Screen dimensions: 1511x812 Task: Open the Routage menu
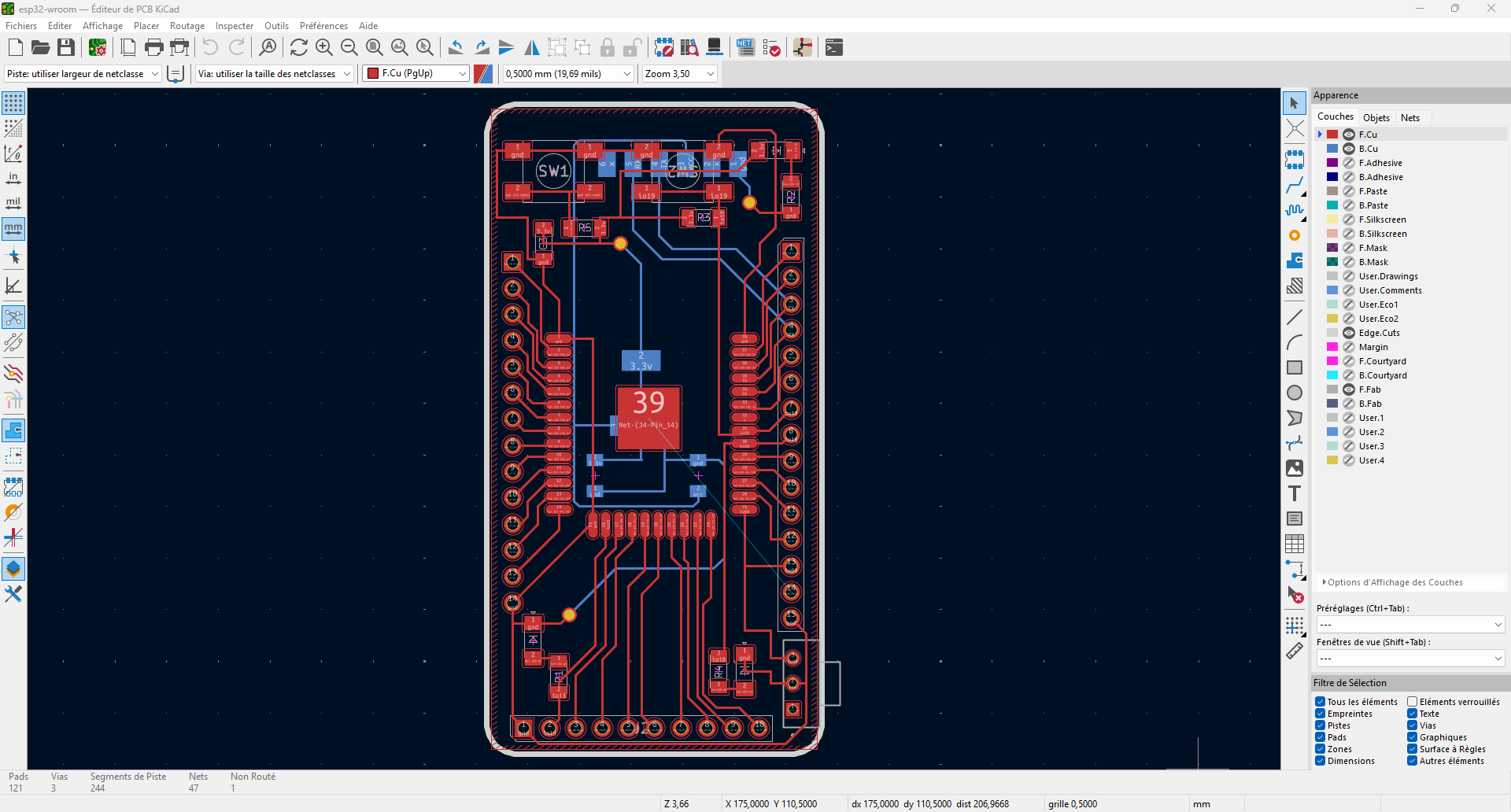[x=187, y=26]
